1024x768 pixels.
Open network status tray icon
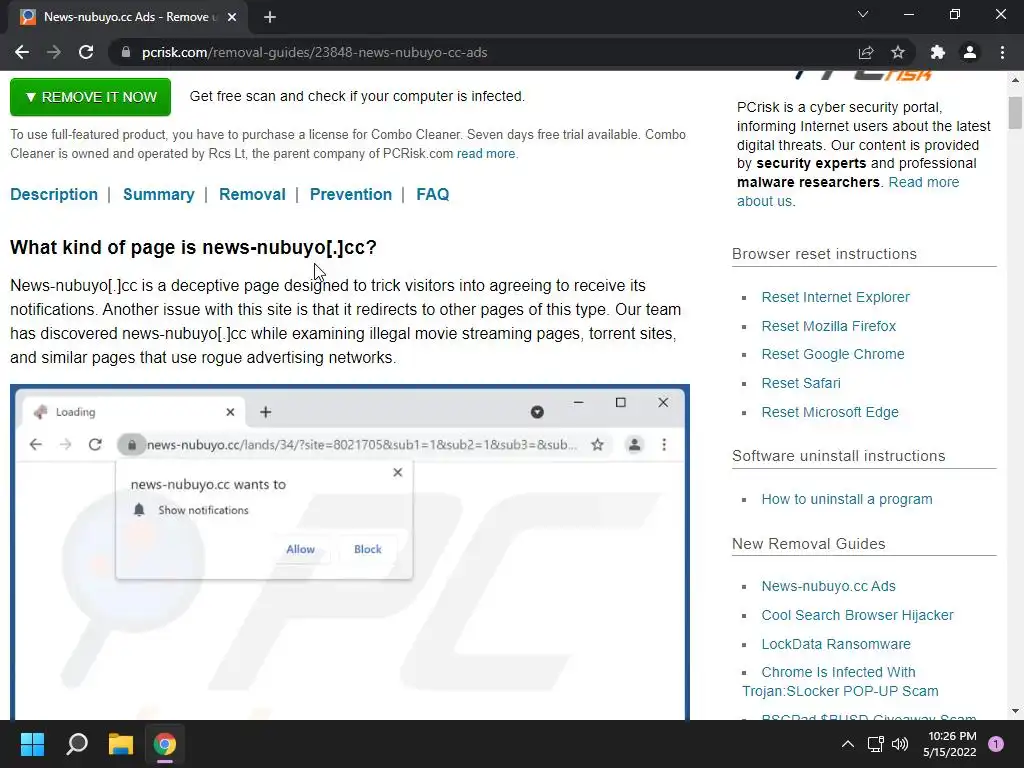point(875,744)
